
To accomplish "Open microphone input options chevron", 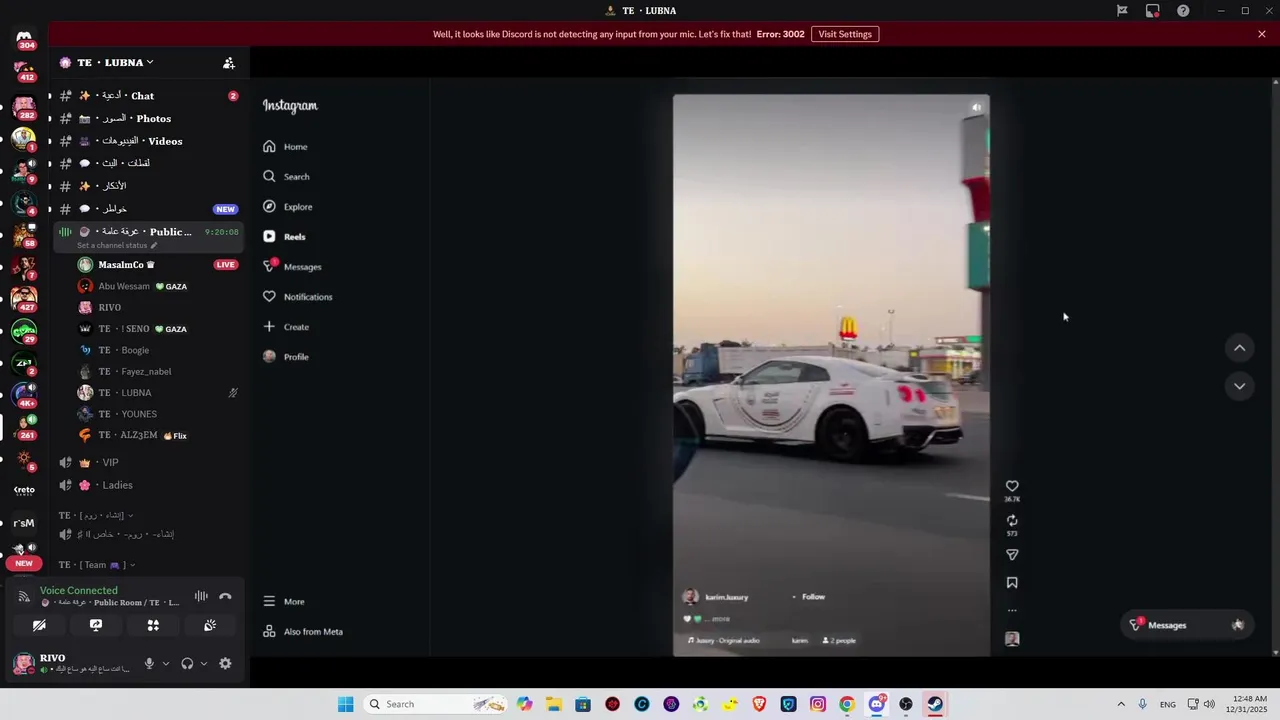I will click(x=166, y=663).
